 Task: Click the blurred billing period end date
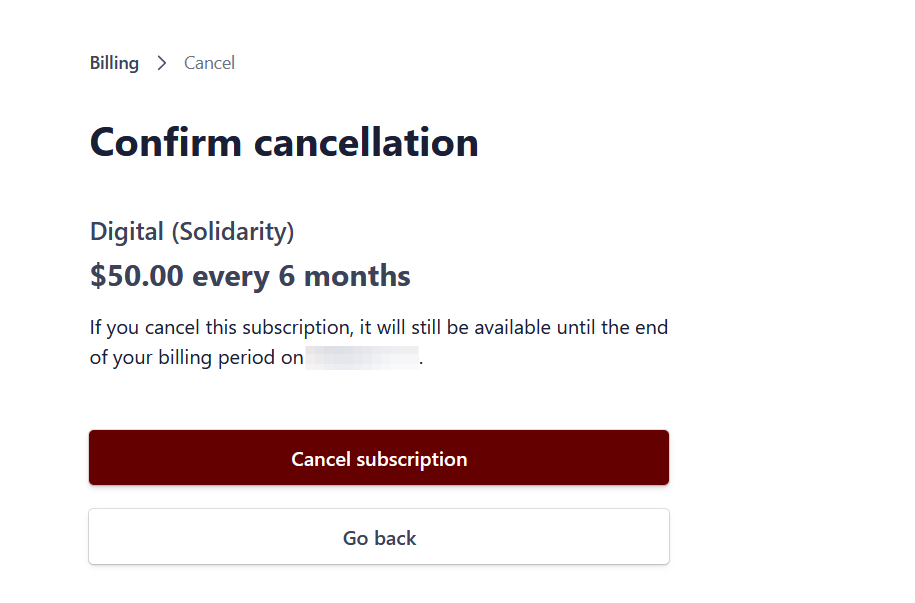(x=362, y=357)
